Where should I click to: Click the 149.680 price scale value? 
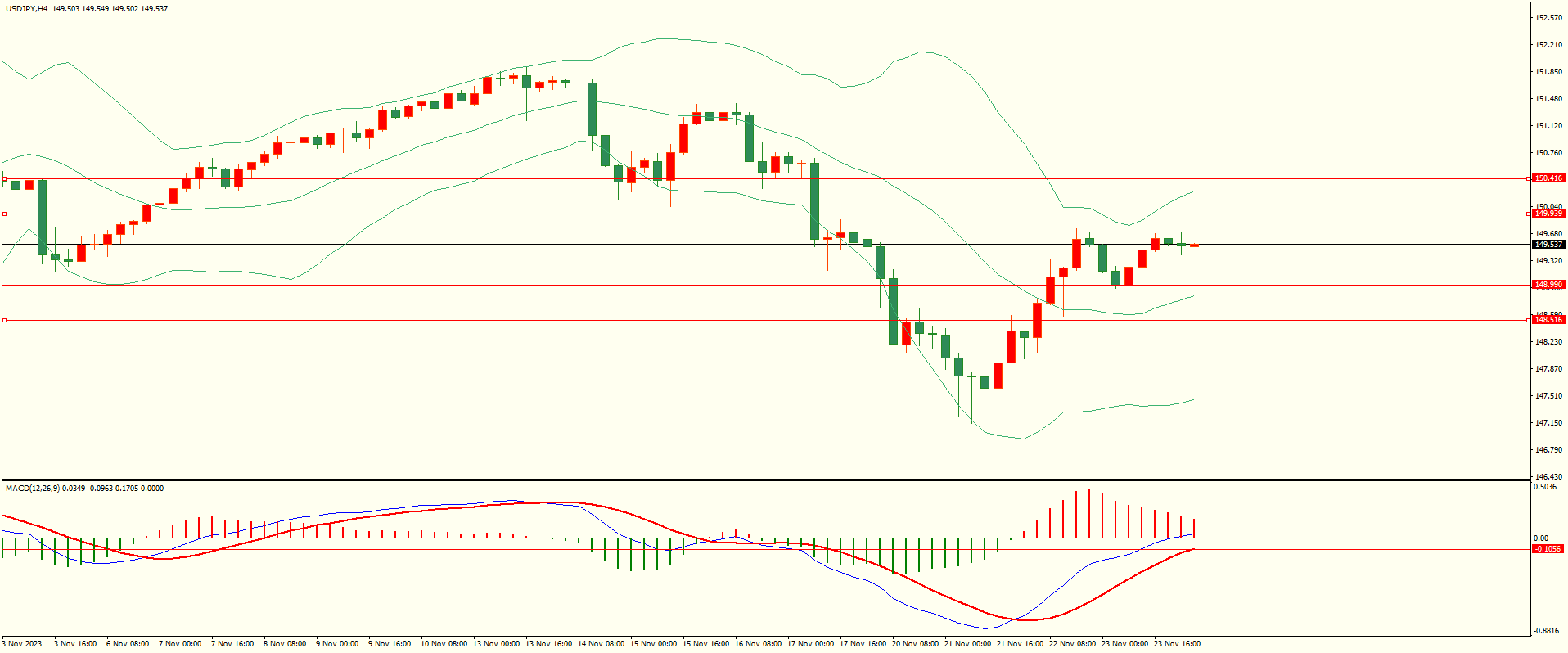coord(1549,234)
